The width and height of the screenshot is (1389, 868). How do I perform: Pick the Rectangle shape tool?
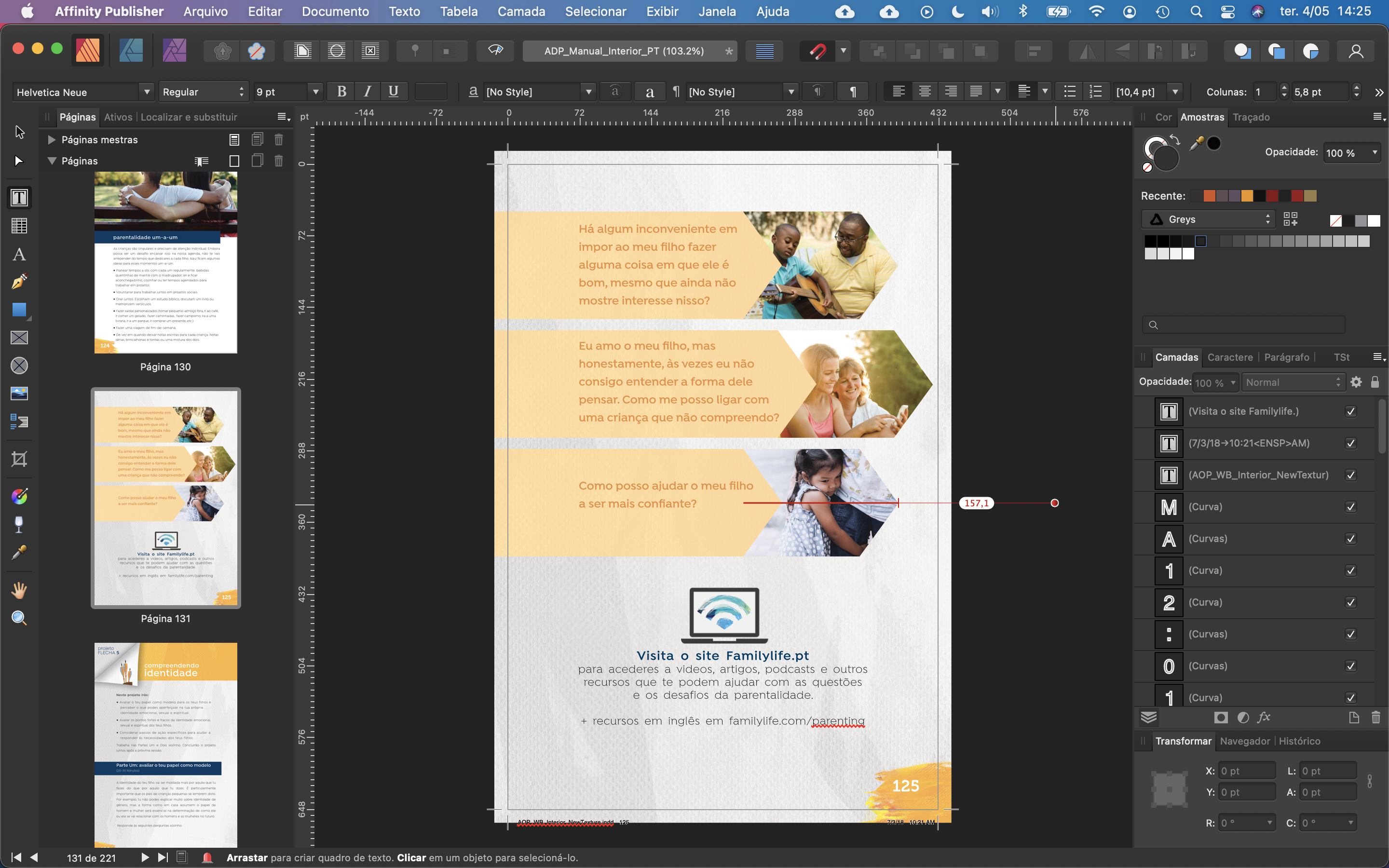pyautogui.click(x=19, y=310)
